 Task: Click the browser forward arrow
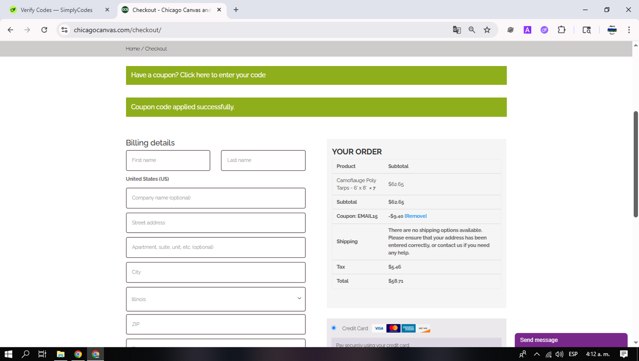pos(27,30)
